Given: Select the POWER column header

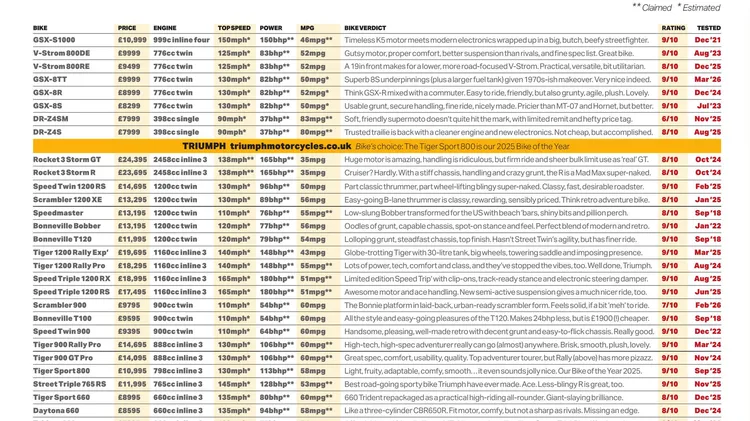Looking at the screenshot, I should 271,28.
